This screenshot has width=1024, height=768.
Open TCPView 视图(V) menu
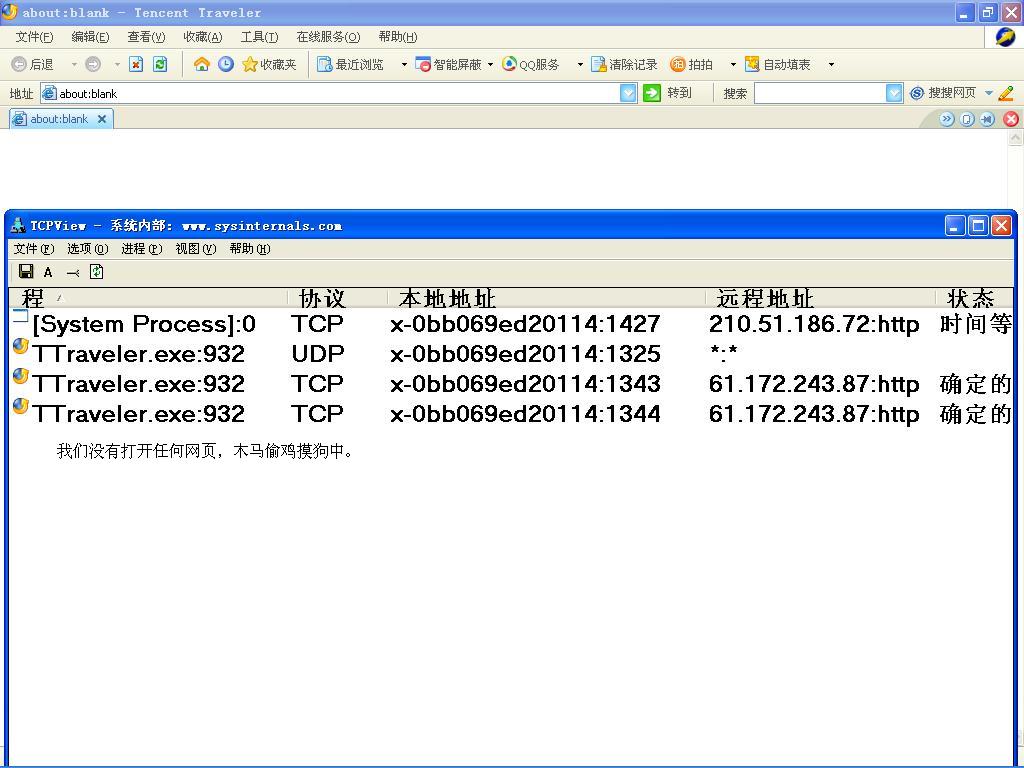pos(196,248)
